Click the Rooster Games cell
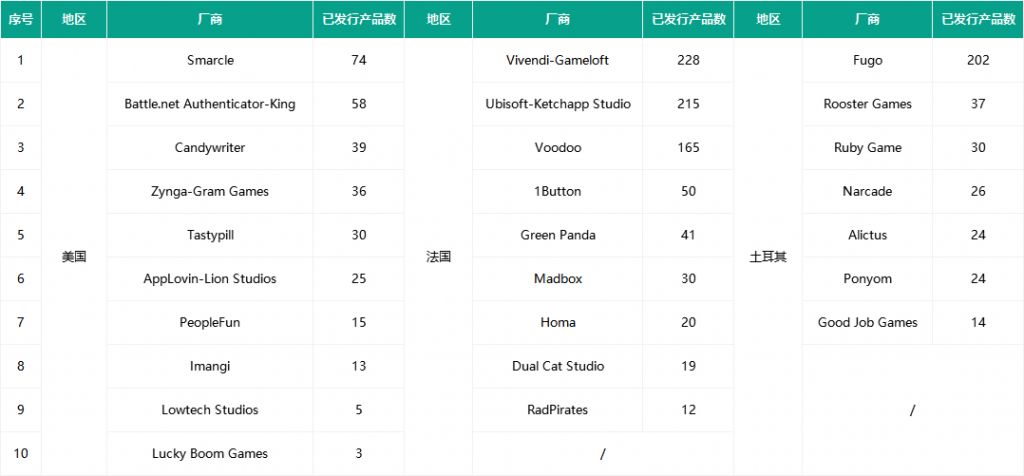 coord(868,104)
